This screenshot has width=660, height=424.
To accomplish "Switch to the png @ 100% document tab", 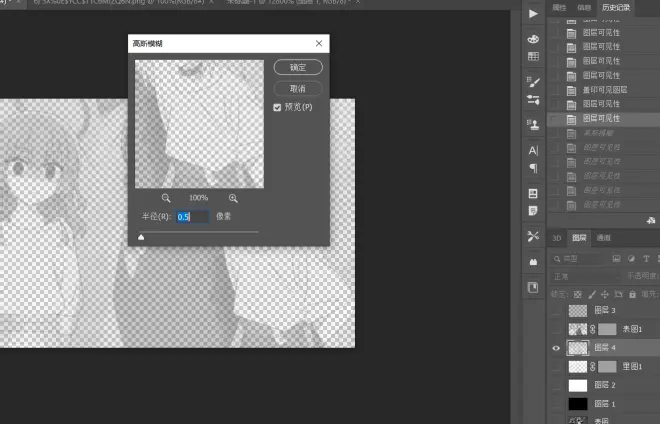I will pyautogui.click(x=120, y=2).
